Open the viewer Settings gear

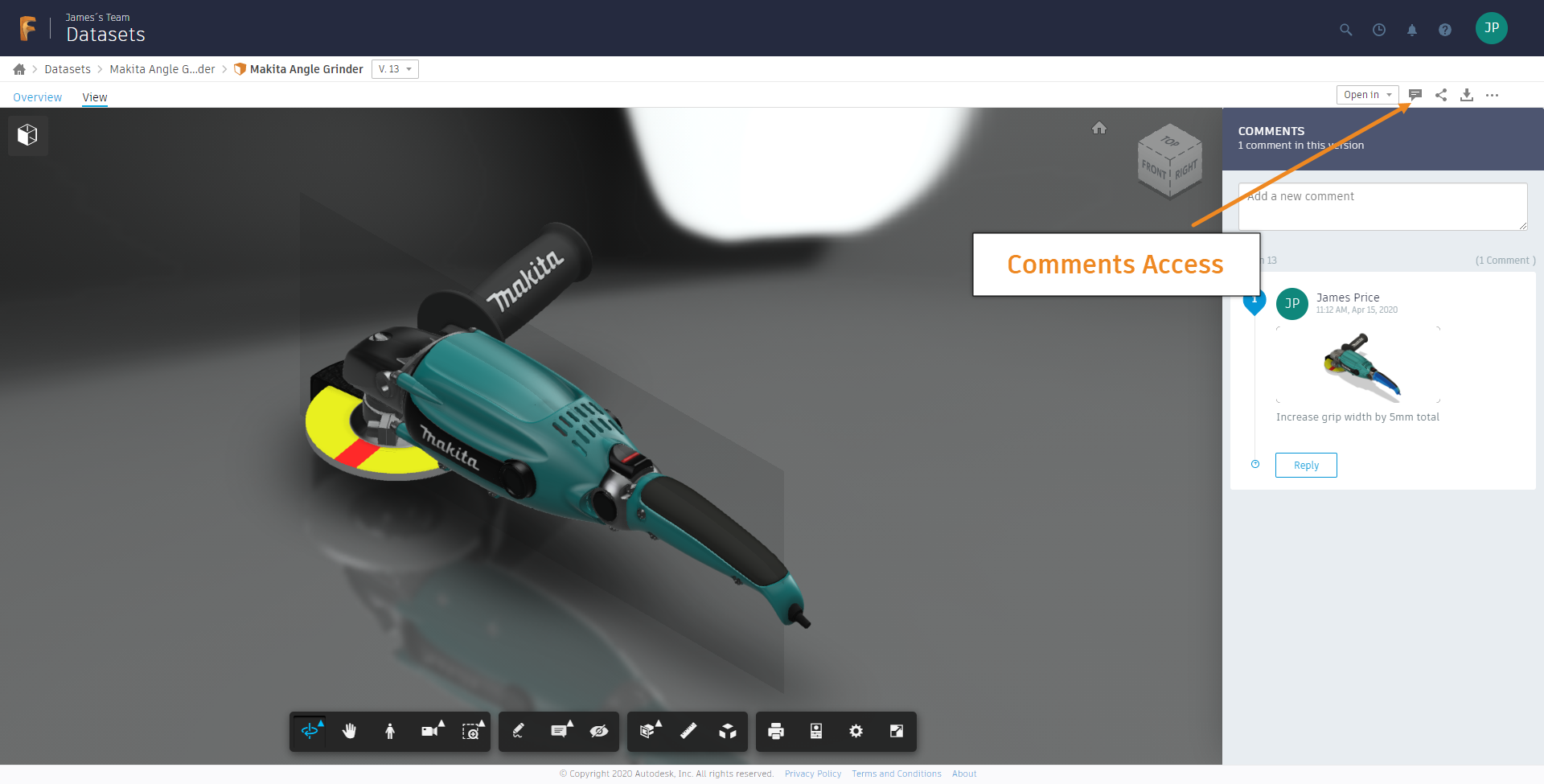856,731
